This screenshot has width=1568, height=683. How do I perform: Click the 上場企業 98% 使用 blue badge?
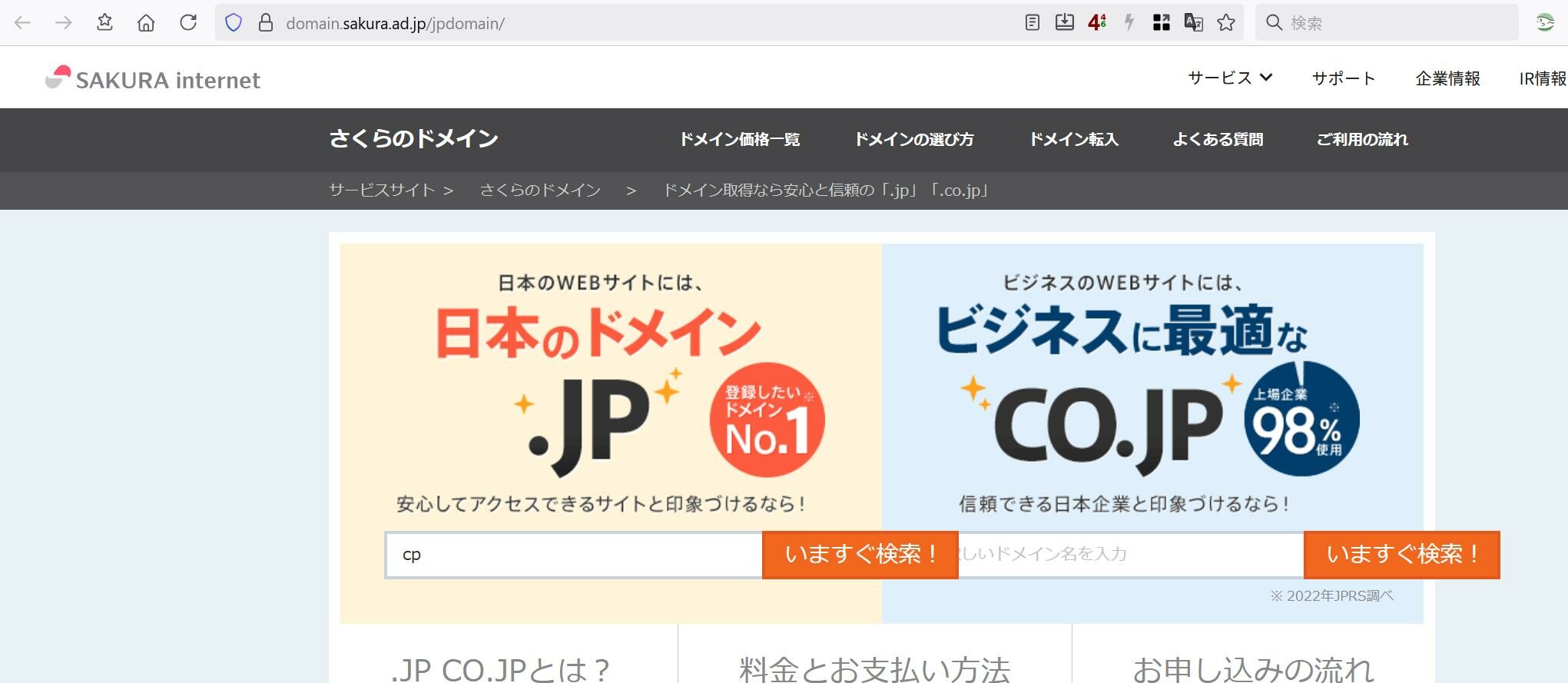coord(1301,419)
